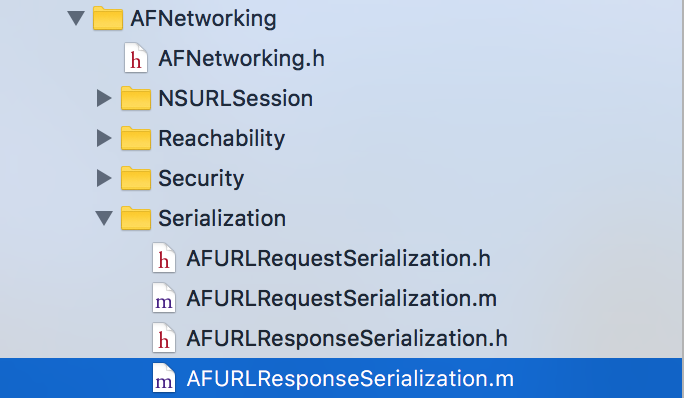Viewport: 684px width, 398px height.
Task: Expand the NSURLSession folder triangle
Action: coord(104,98)
